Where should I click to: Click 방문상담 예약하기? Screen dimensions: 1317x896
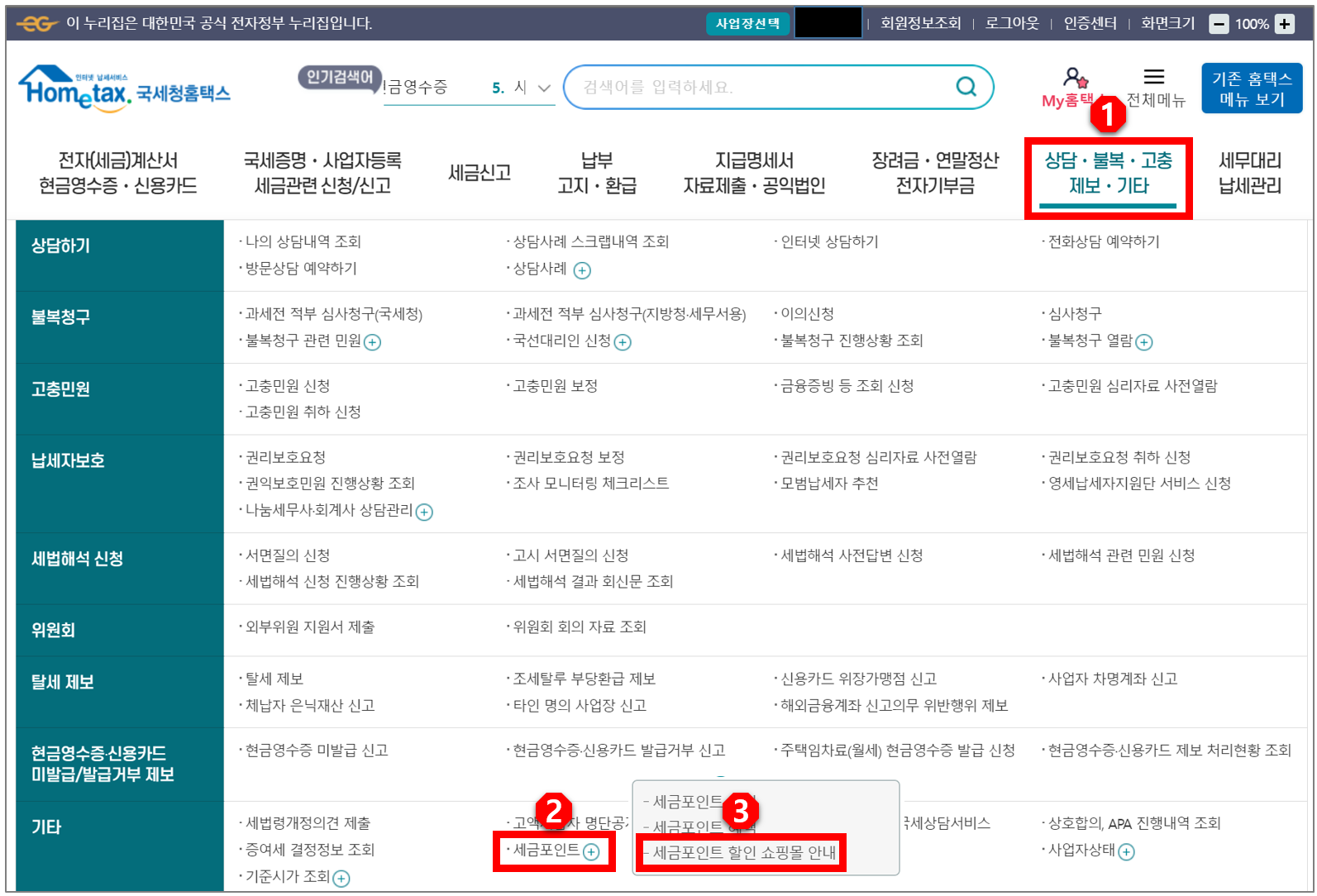301,269
